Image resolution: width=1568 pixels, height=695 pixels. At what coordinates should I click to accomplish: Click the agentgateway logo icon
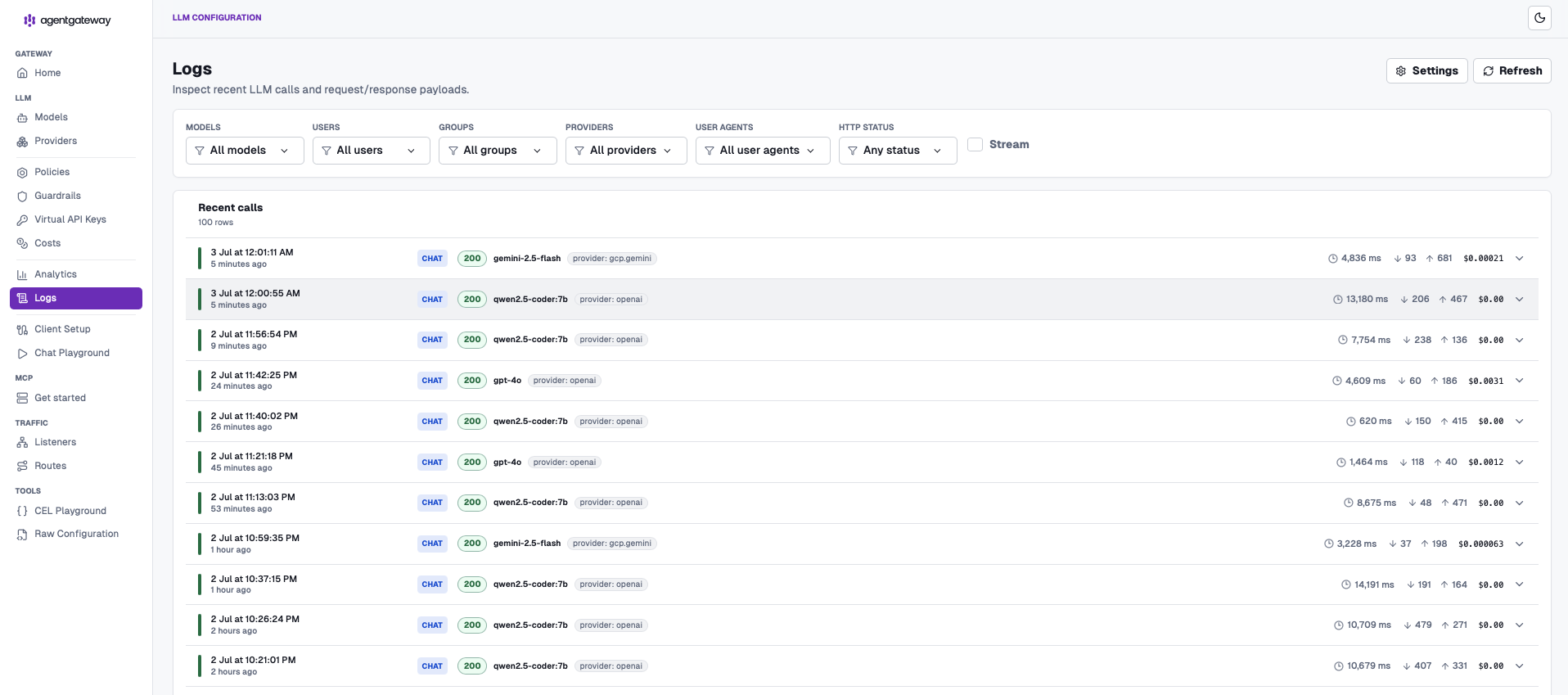point(29,20)
